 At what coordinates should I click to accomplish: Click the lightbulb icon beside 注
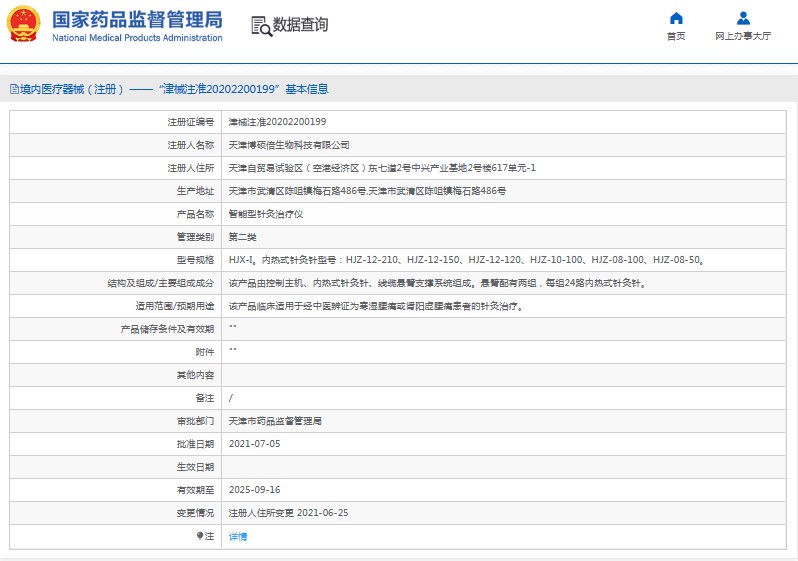200,536
